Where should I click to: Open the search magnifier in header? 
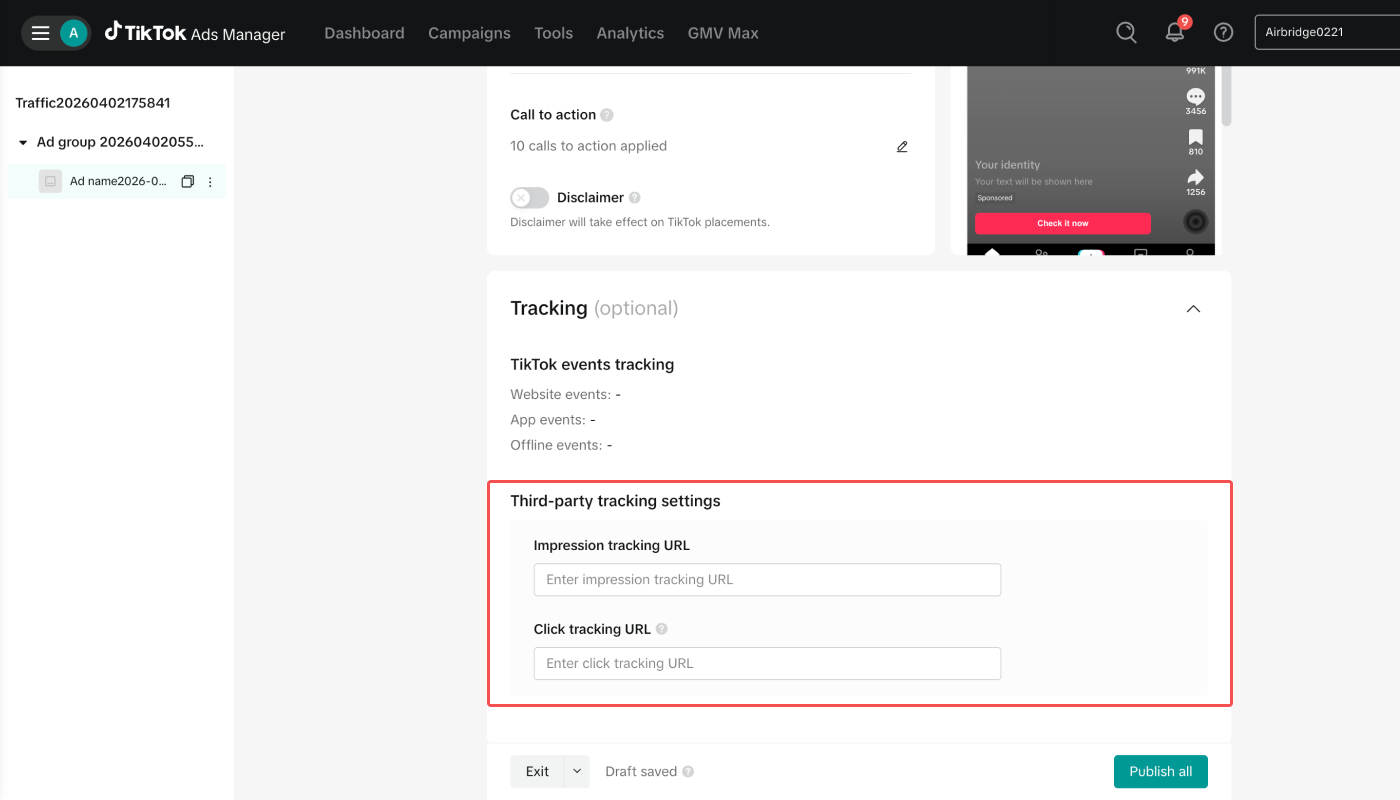click(x=1126, y=33)
